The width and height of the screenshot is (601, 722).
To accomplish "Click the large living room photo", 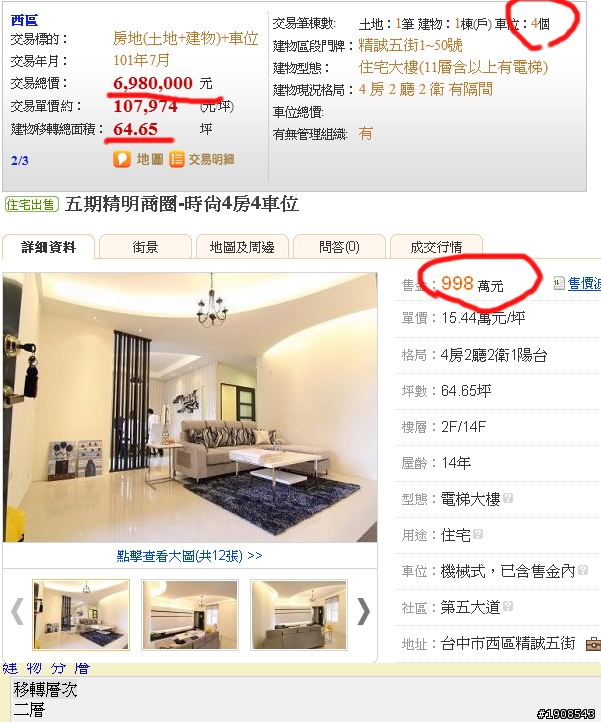I will coord(190,407).
